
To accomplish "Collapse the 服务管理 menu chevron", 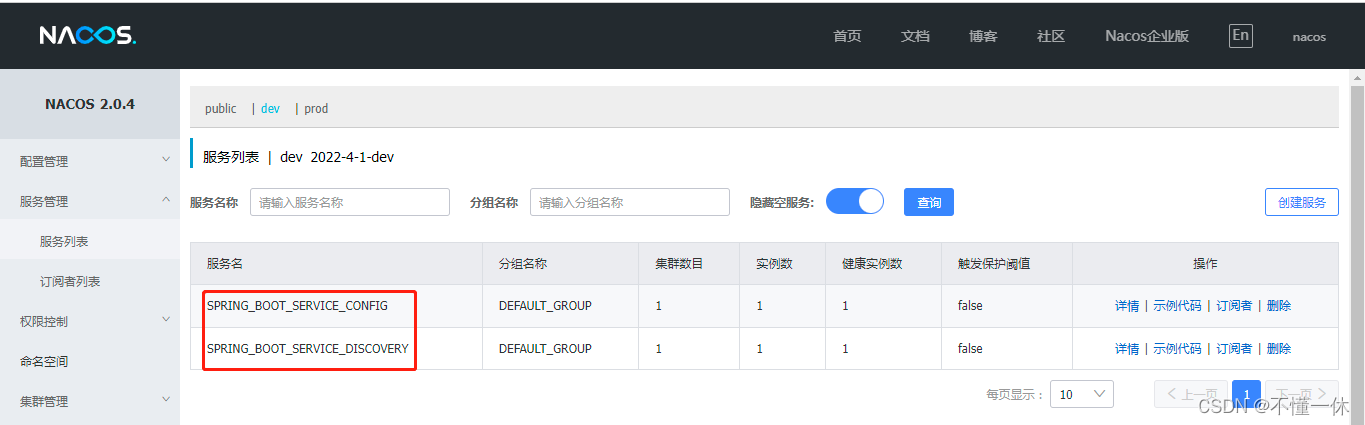I will coord(166,200).
